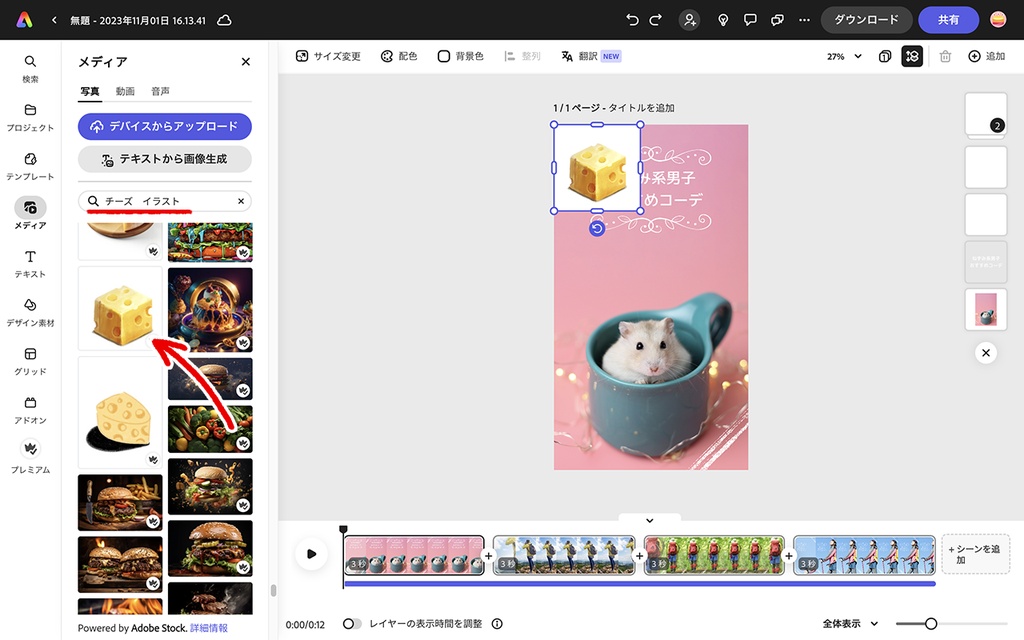This screenshot has width=1024, height=640.
Task: Open テキスト in the left sidebar
Action: click(x=30, y=264)
